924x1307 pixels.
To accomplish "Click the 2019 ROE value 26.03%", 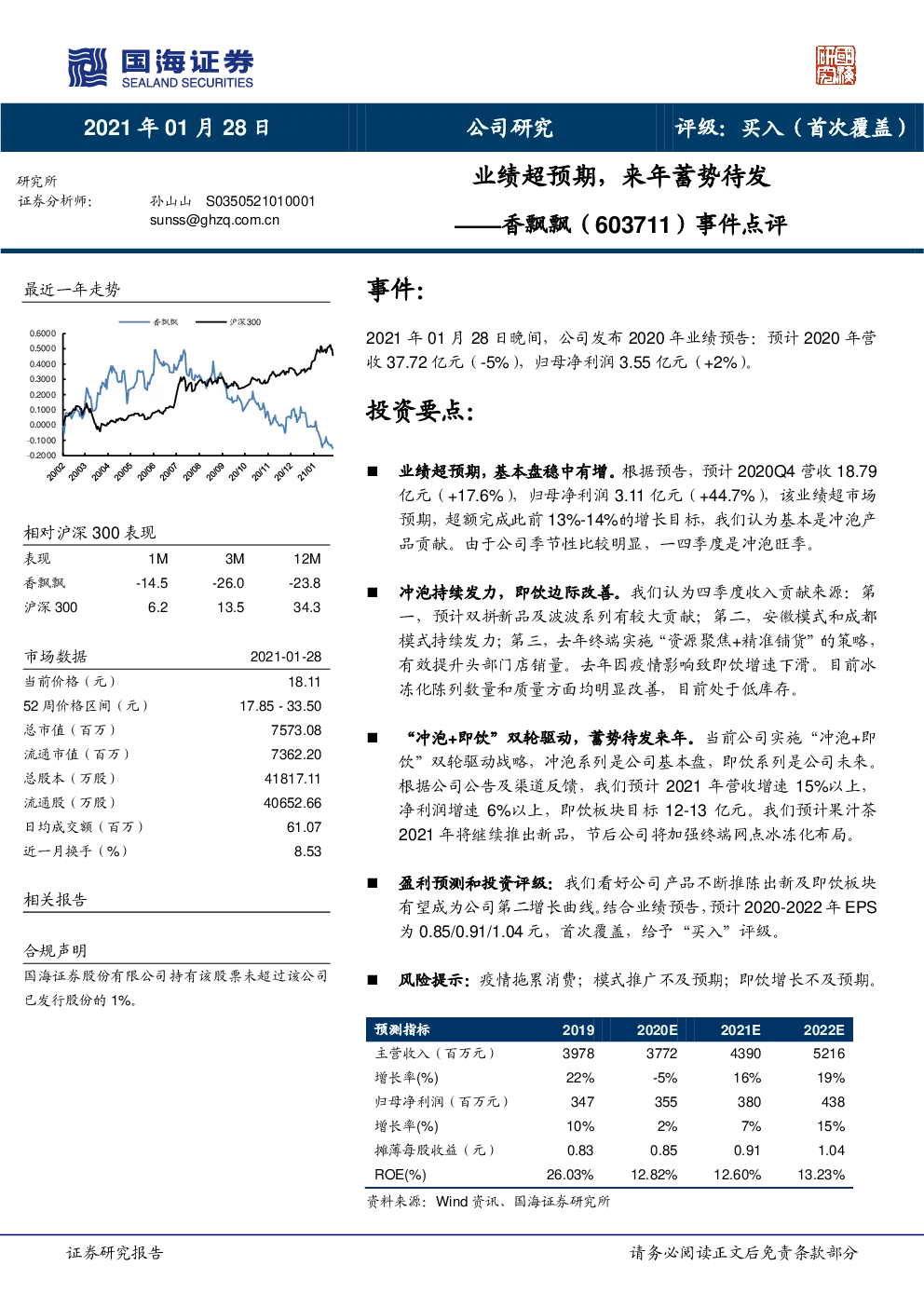I will tap(570, 1175).
